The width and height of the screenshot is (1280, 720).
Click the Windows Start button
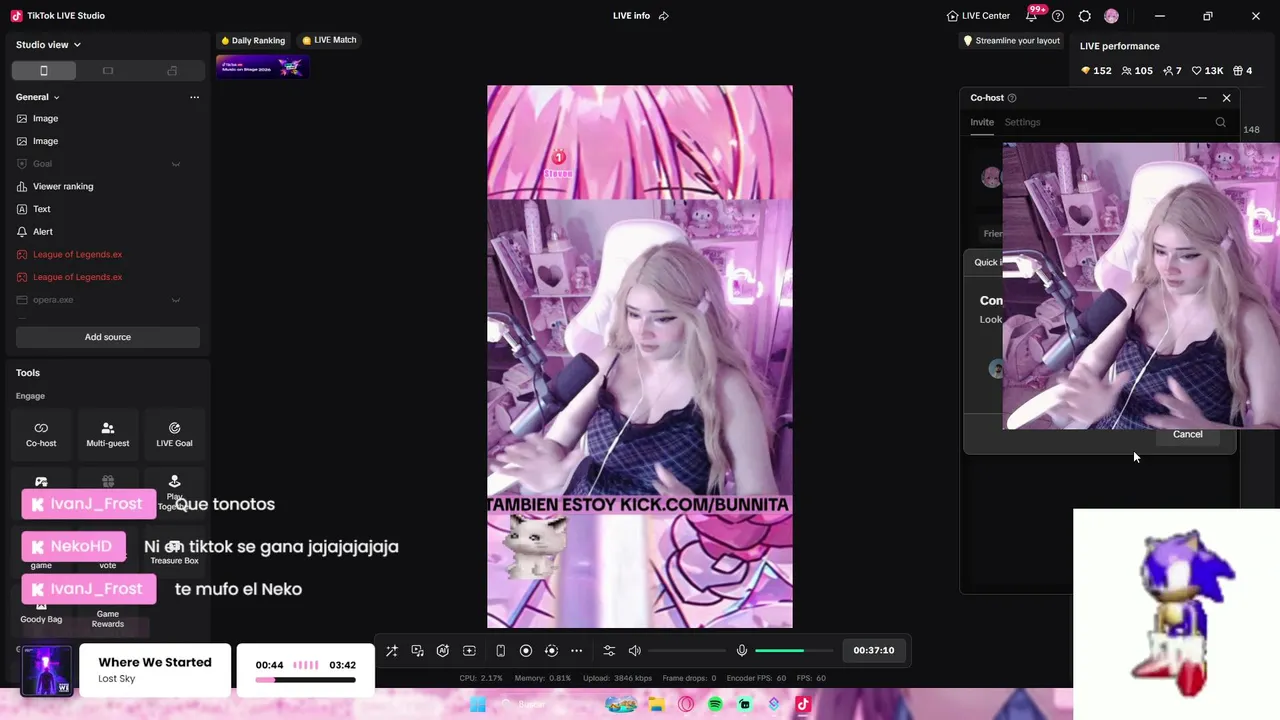(478, 704)
